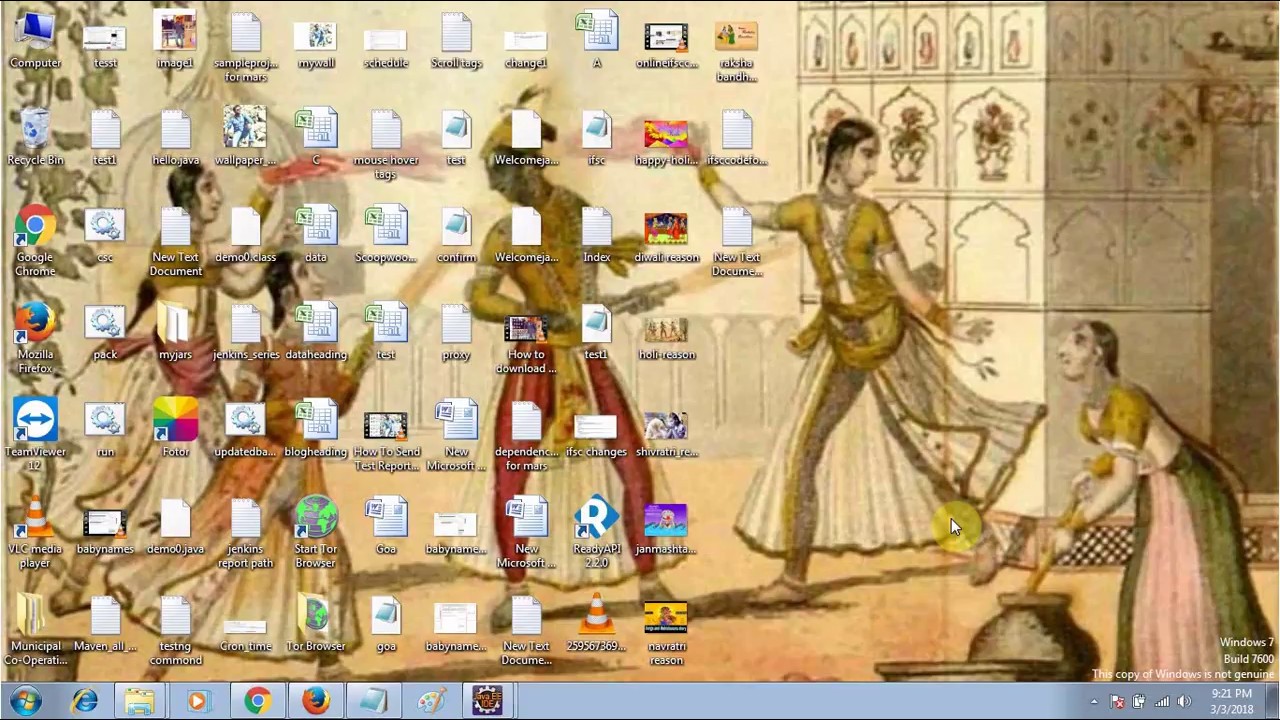1280x720 pixels.
Task: Launch Internet Explorer from taskbar
Action: point(85,701)
